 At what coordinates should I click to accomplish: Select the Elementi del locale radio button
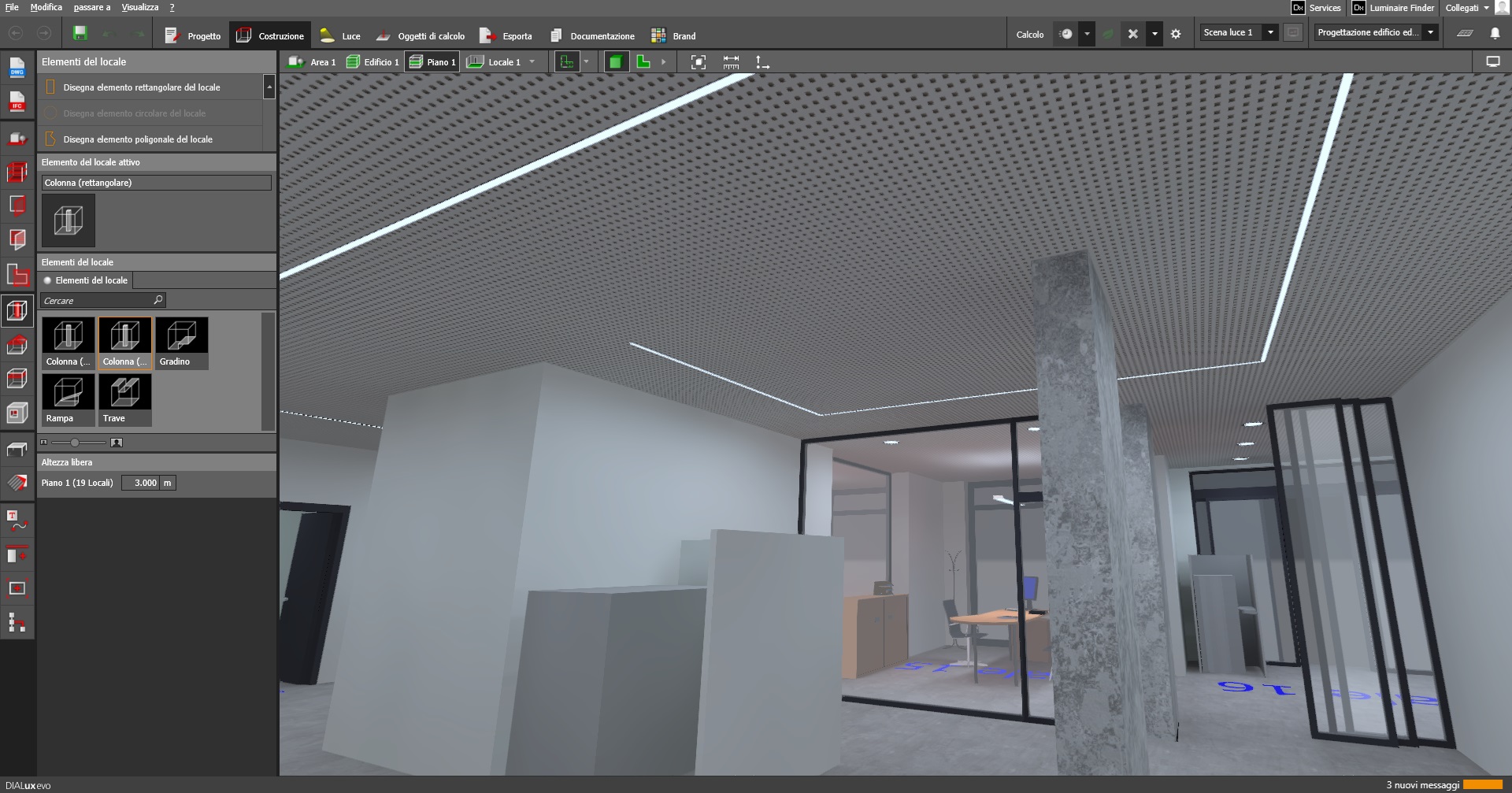[x=47, y=280]
